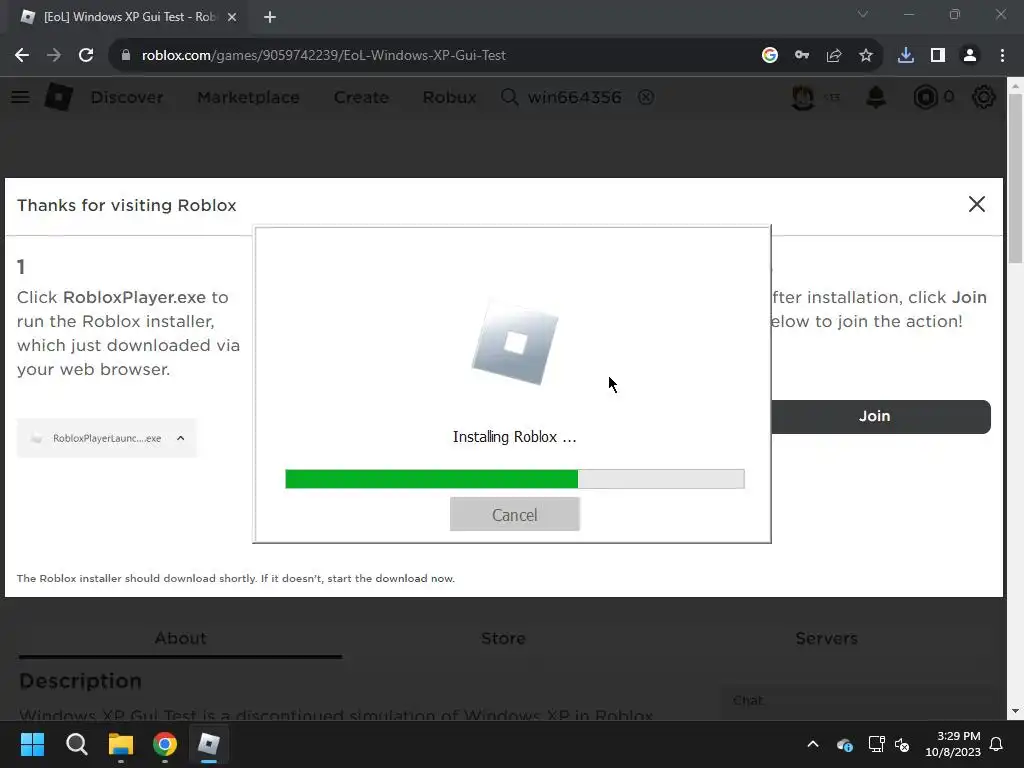This screenshot has height=768, width=1024.
Task: Open OneDrive tray icon
Action: (x=844, y=744)
